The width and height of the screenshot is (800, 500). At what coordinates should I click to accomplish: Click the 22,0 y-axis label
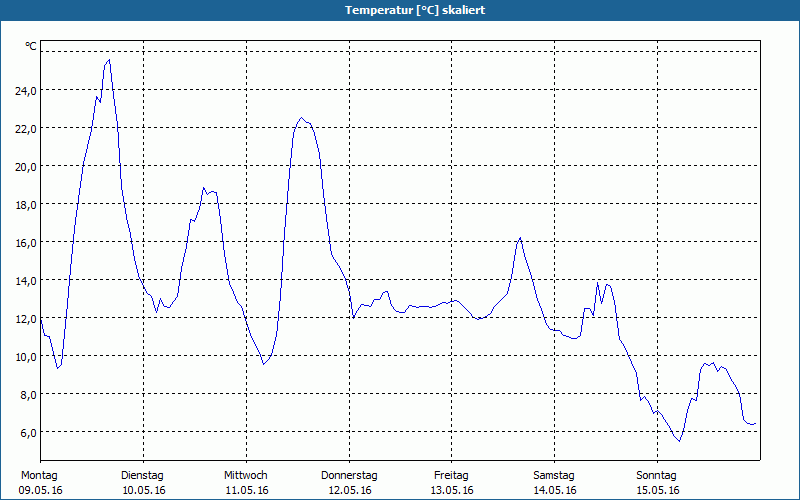coord(26,129)
